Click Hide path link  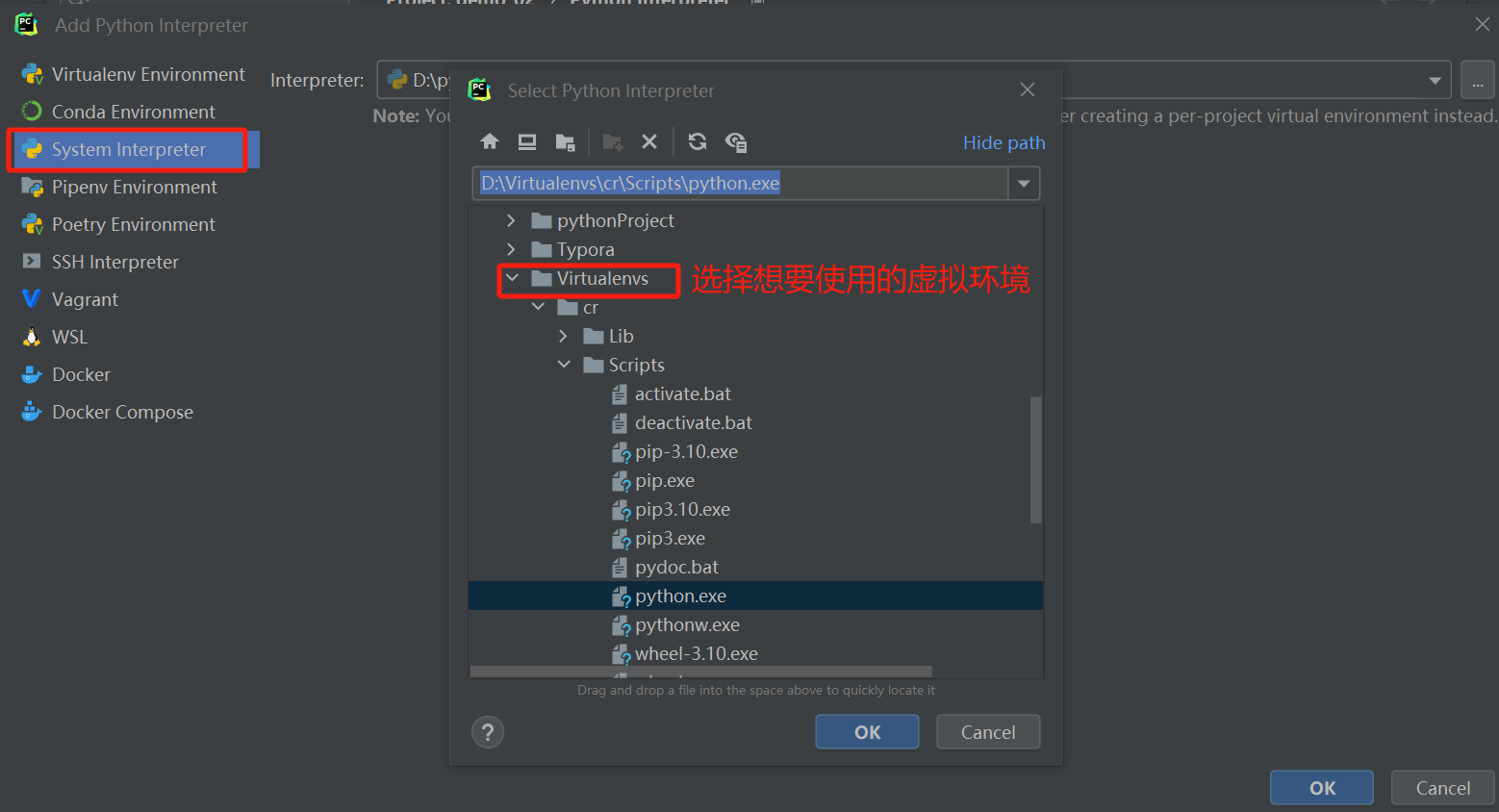[1004, 142]
